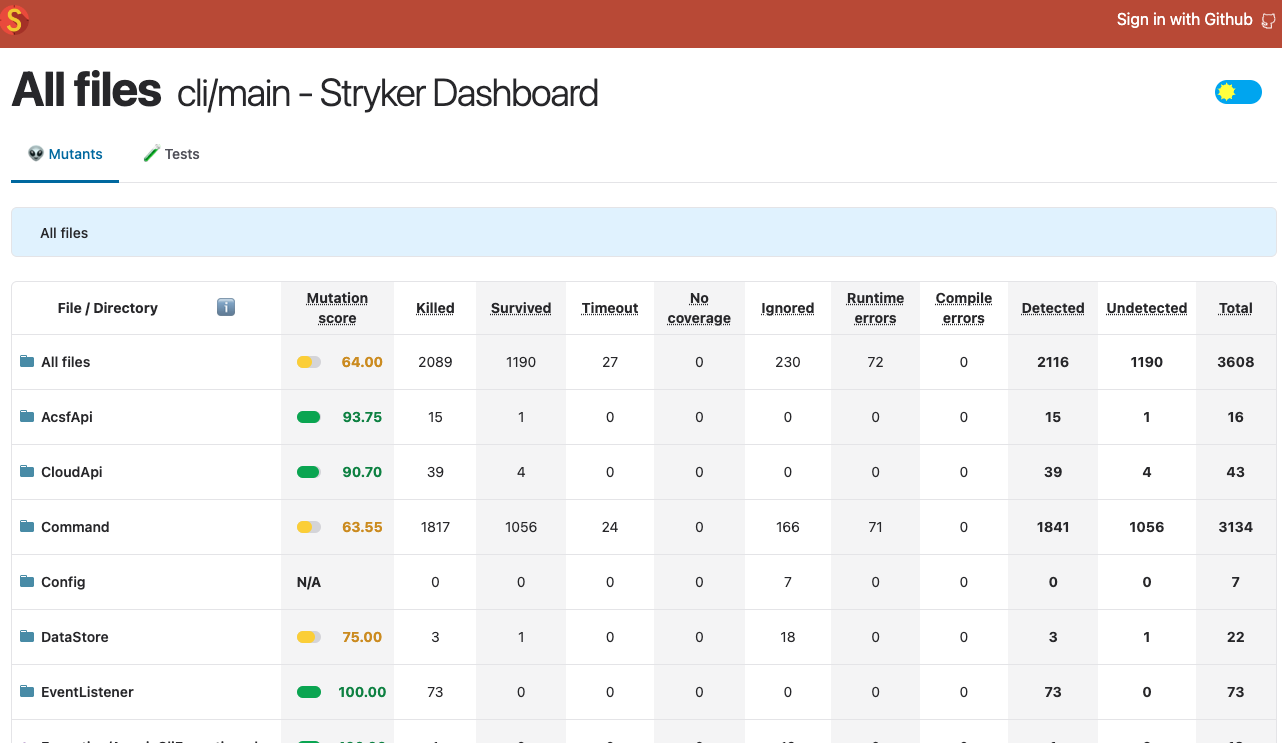Click the AcsfApi green progress bar
This screenshot has width=1282, height=743.
[309, 417]
